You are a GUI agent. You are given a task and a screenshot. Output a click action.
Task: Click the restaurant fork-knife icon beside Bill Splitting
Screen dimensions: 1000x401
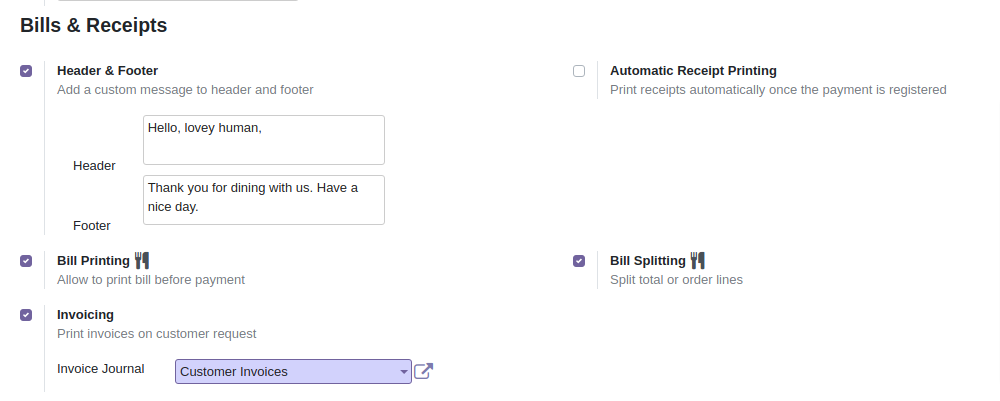tap(698, 260)
